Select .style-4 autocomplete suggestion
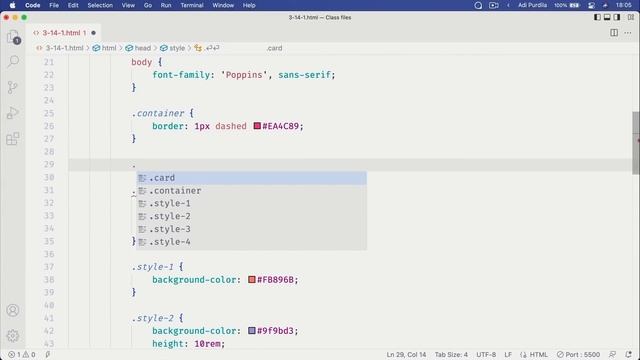 pyautogui.click(x=251, y=242)
